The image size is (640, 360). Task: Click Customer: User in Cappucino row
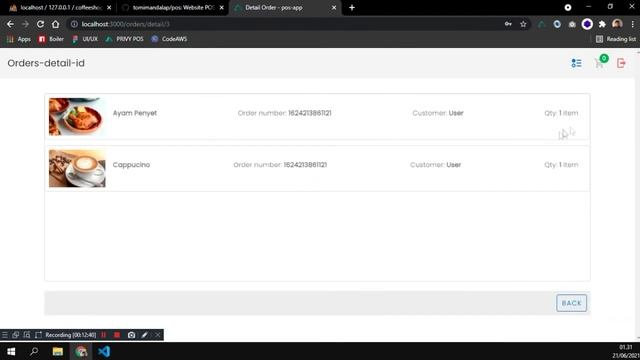point(435,165)
